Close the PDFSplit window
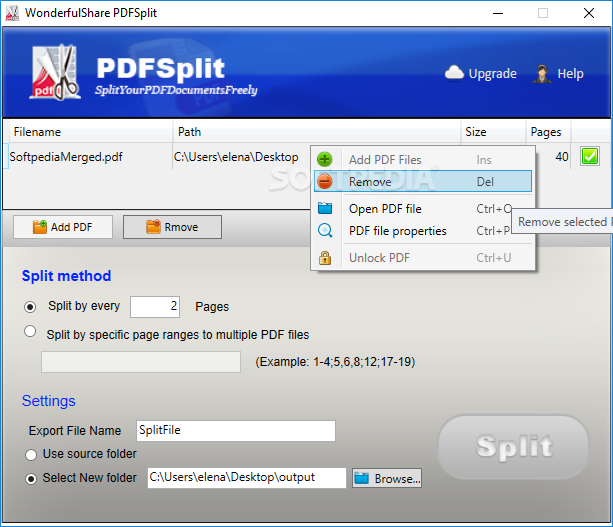The height and width of the screenshot is (527, 613). [589, 13]
